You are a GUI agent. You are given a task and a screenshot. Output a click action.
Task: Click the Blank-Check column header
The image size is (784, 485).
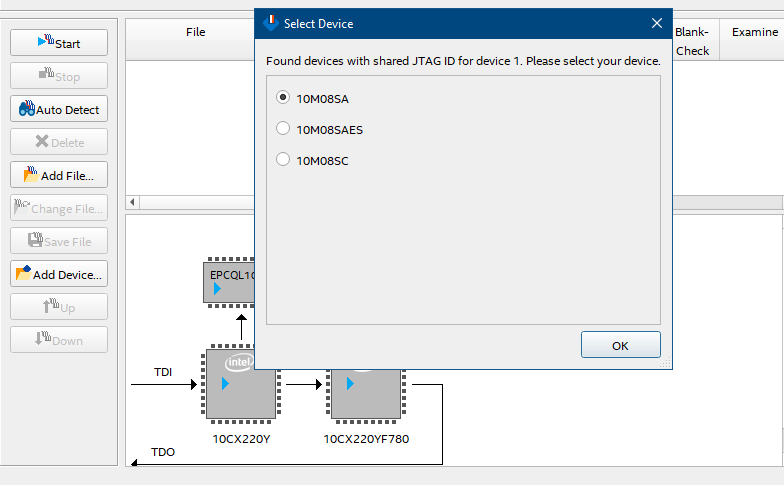click(692, 41)
